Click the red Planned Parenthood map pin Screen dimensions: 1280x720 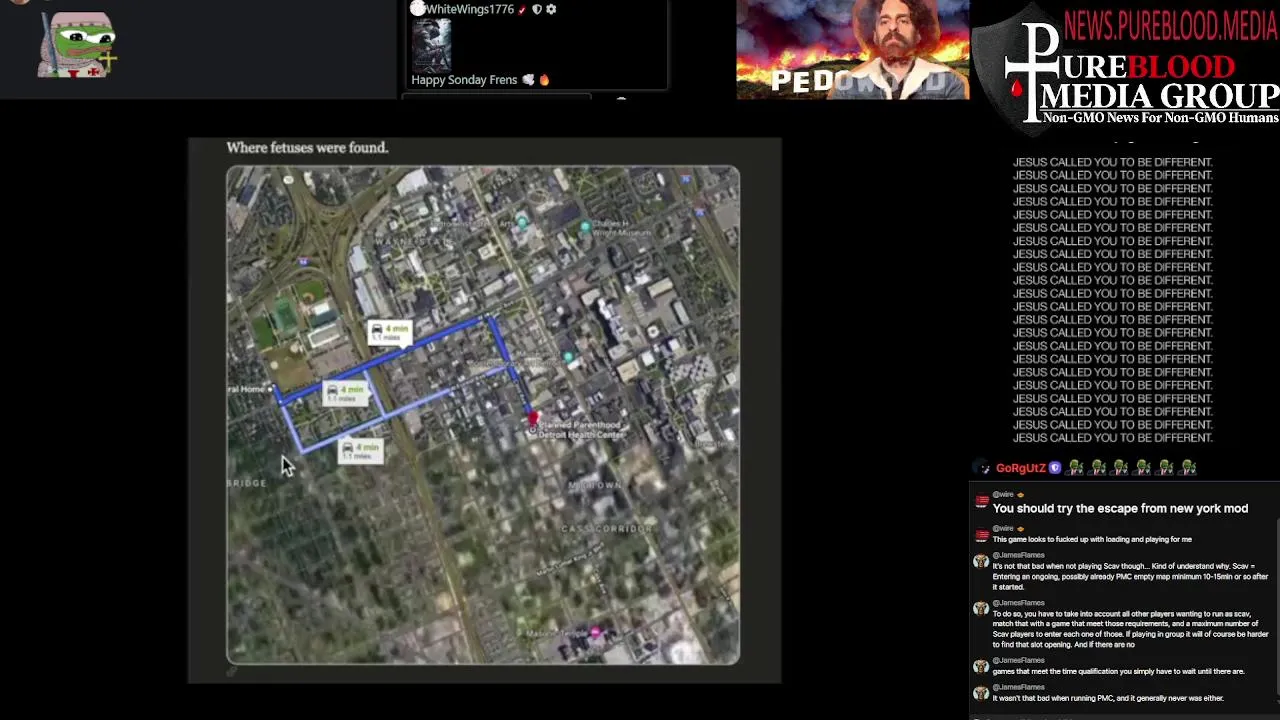tap(533, 418)
